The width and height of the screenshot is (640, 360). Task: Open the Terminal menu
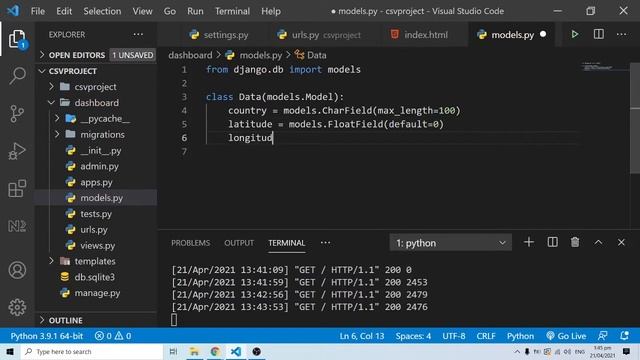pos(232,11)
